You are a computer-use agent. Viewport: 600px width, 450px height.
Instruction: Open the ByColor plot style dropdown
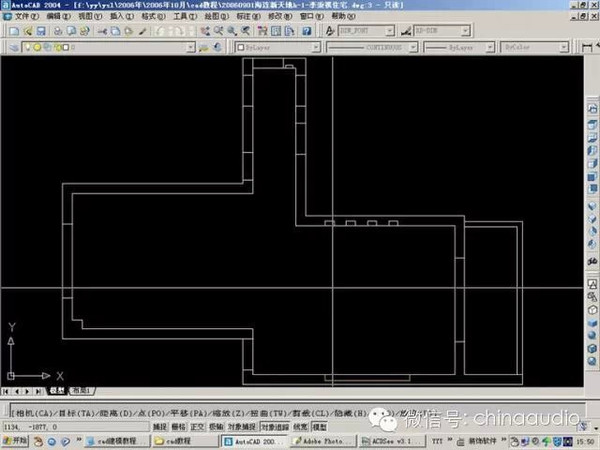564,47
